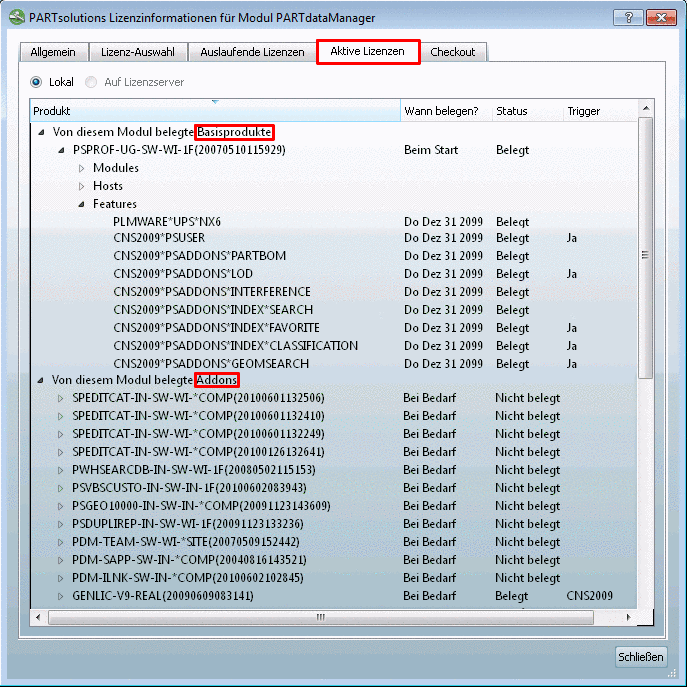Click the horizontal scrollbar left arrow
The image size is (687, 687).
[x=38, y=617]
